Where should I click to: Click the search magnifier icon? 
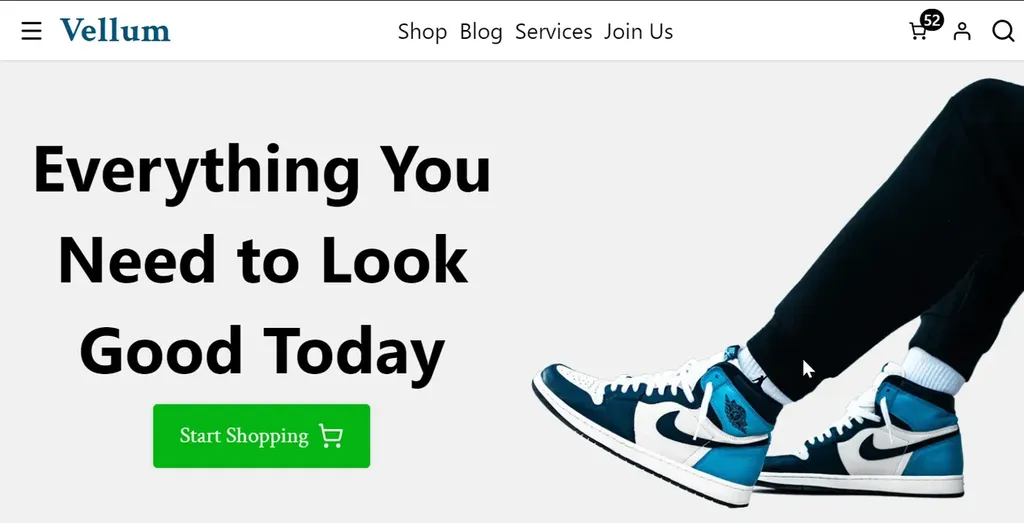tap(1002, 31)
